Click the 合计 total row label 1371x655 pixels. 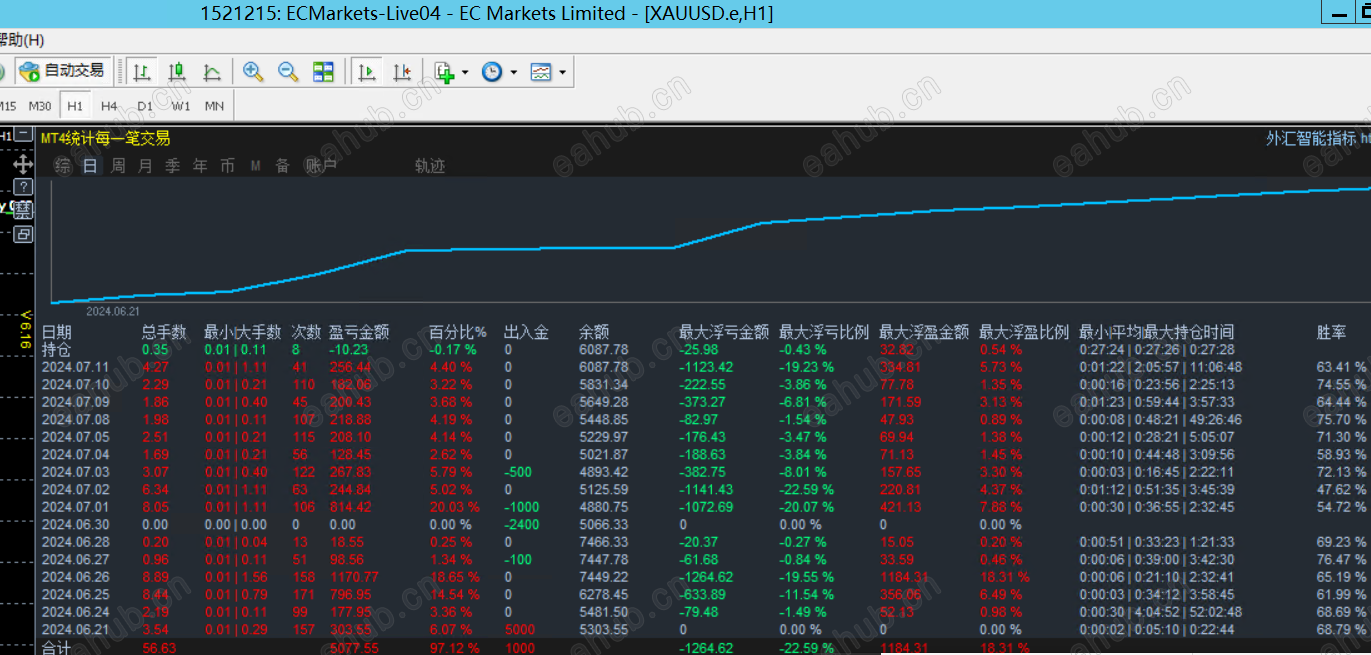[56, 648]
